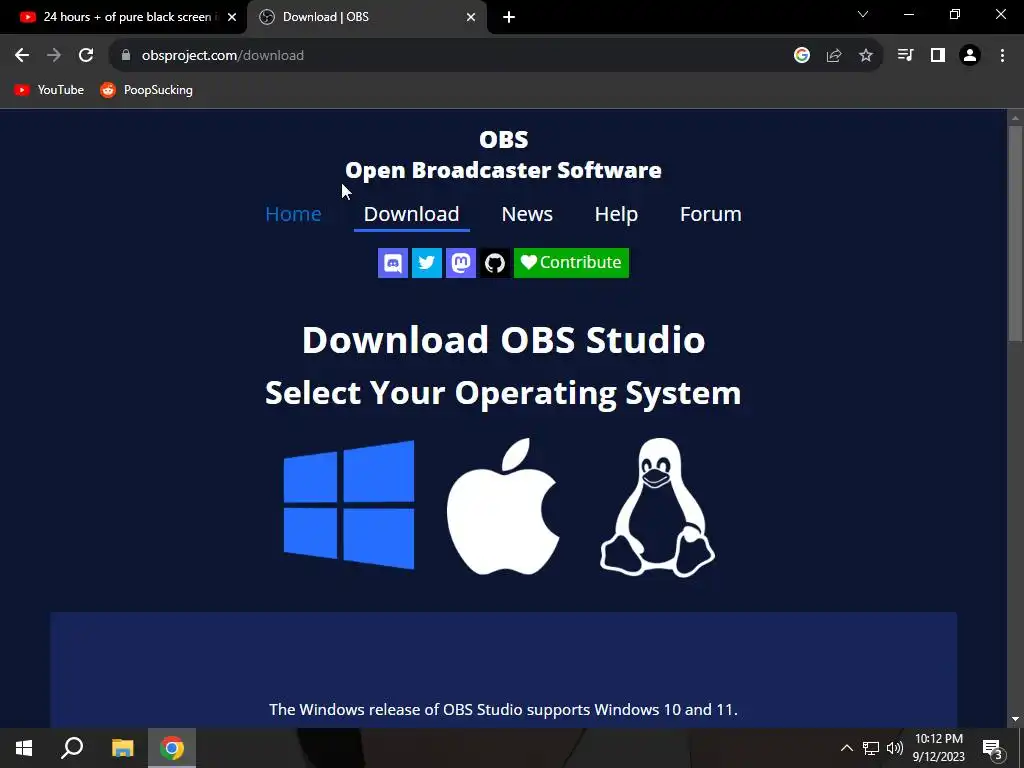Open a new browser tab
Image resolution: width=1024 pixels, height=768 pixels.
click(x=509, y=18)
